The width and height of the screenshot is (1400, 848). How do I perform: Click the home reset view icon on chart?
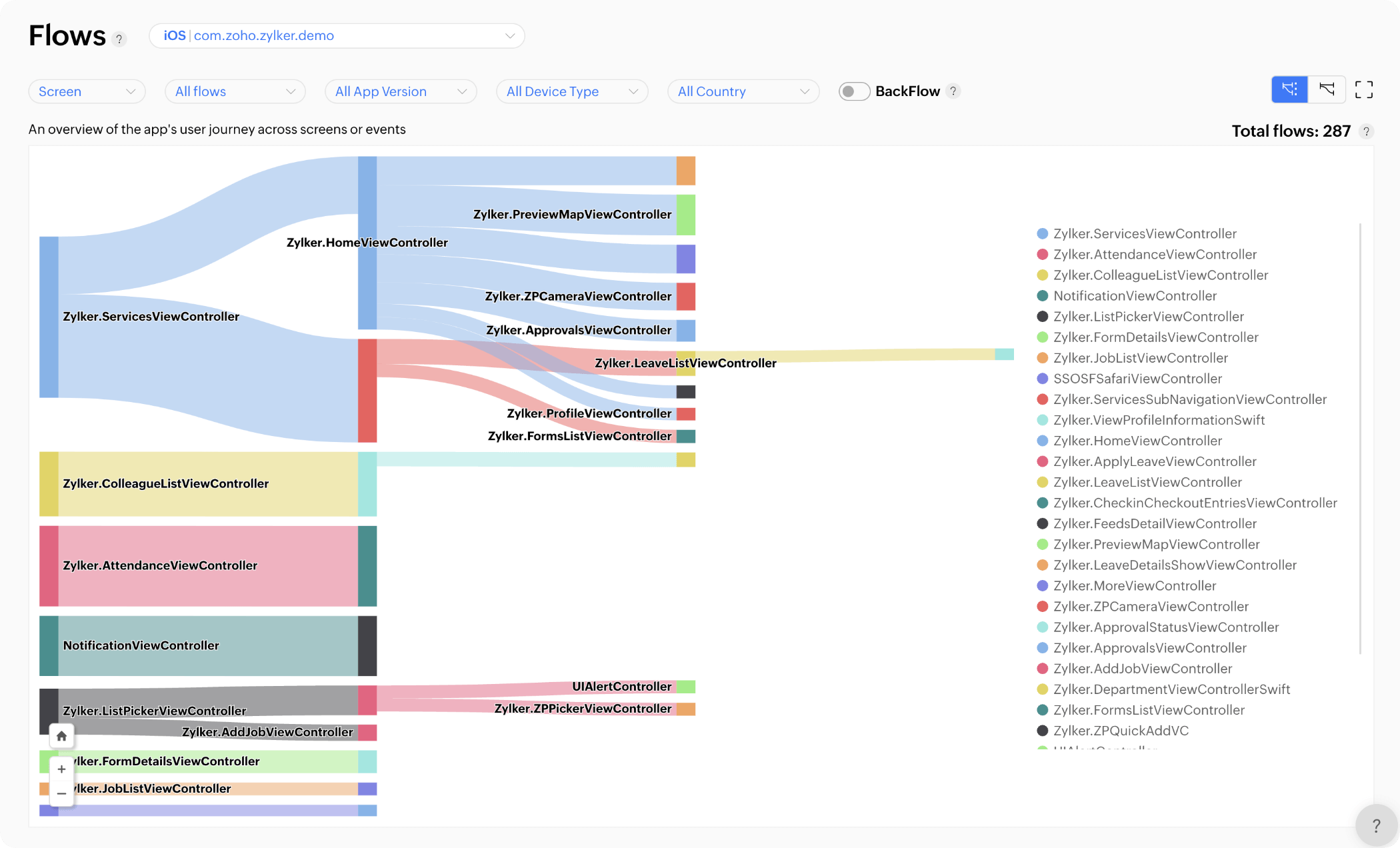61,735
